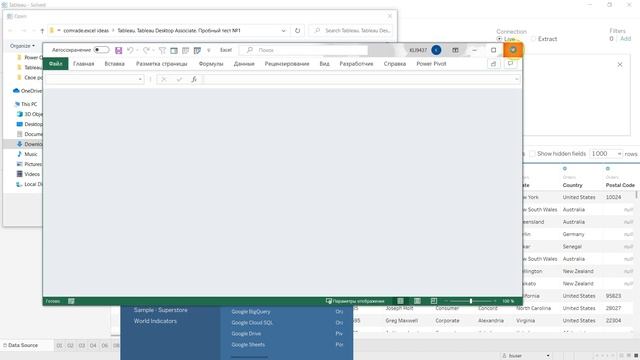The image size is (640, 360).
Task: Select World Indicators saved data source
Action: tap(156, 321)
